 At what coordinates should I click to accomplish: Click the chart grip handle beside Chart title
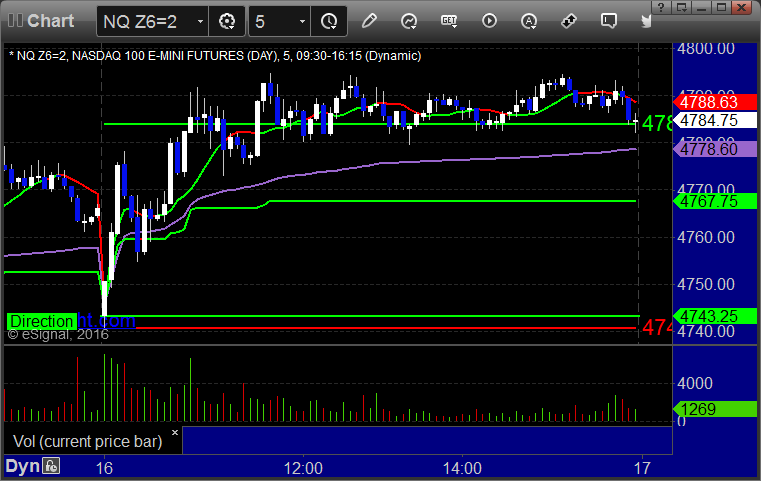click(15, 21)
